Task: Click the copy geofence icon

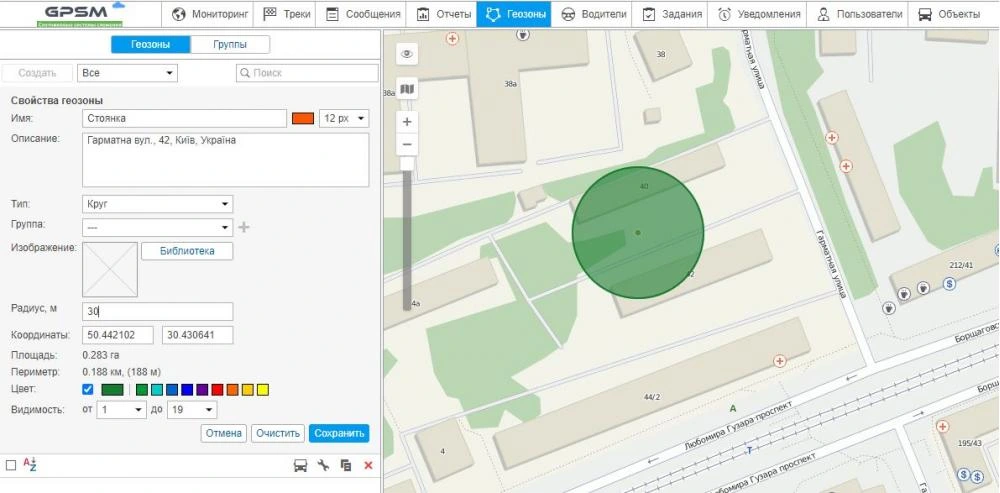Action: [x=346, y=465]
